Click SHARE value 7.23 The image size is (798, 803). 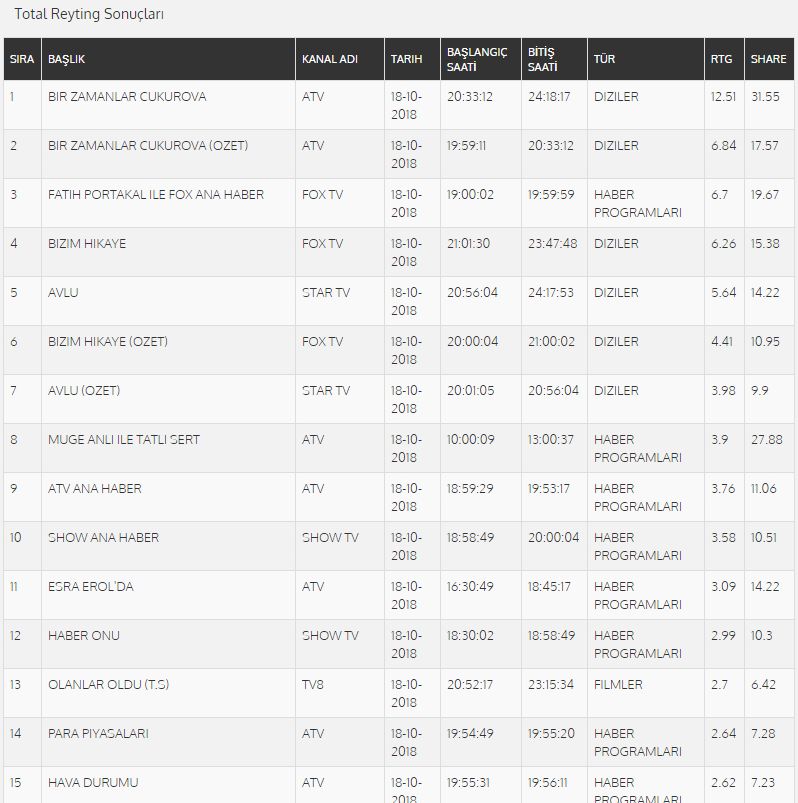(763, 783)
